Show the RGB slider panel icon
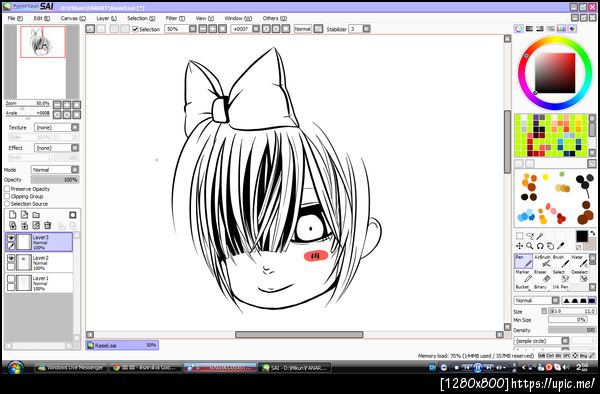This screenshot has height=394, width=600. [529, 29]
